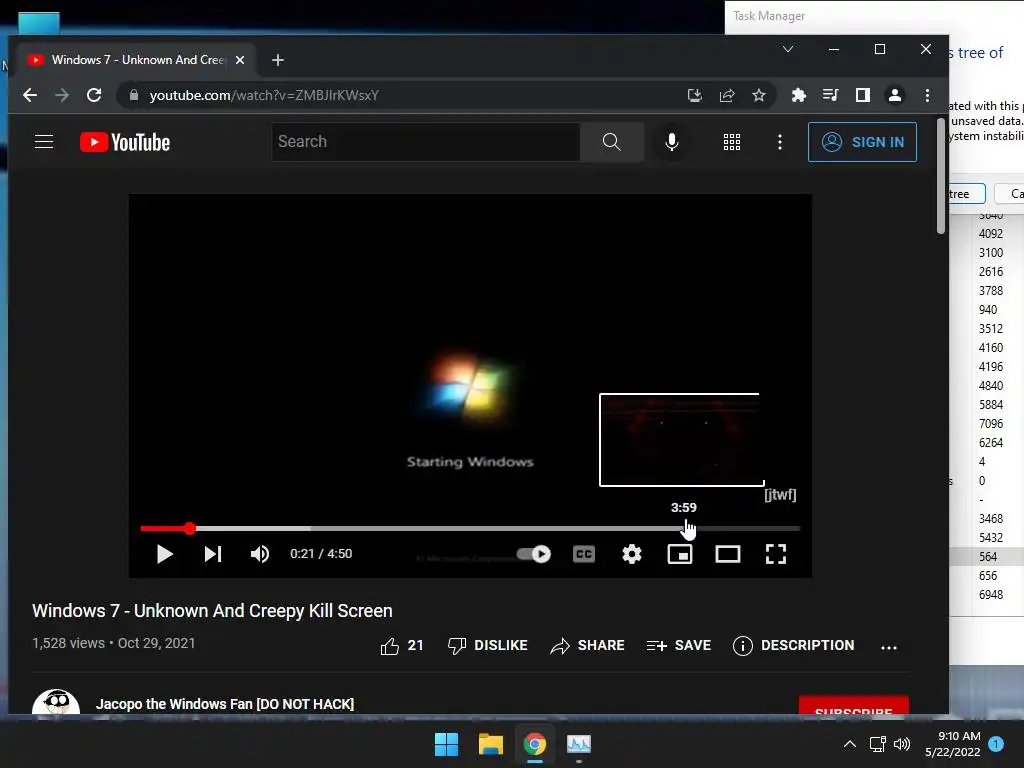
Task: Go to the YouTube home logo
Action: (125, 142)
